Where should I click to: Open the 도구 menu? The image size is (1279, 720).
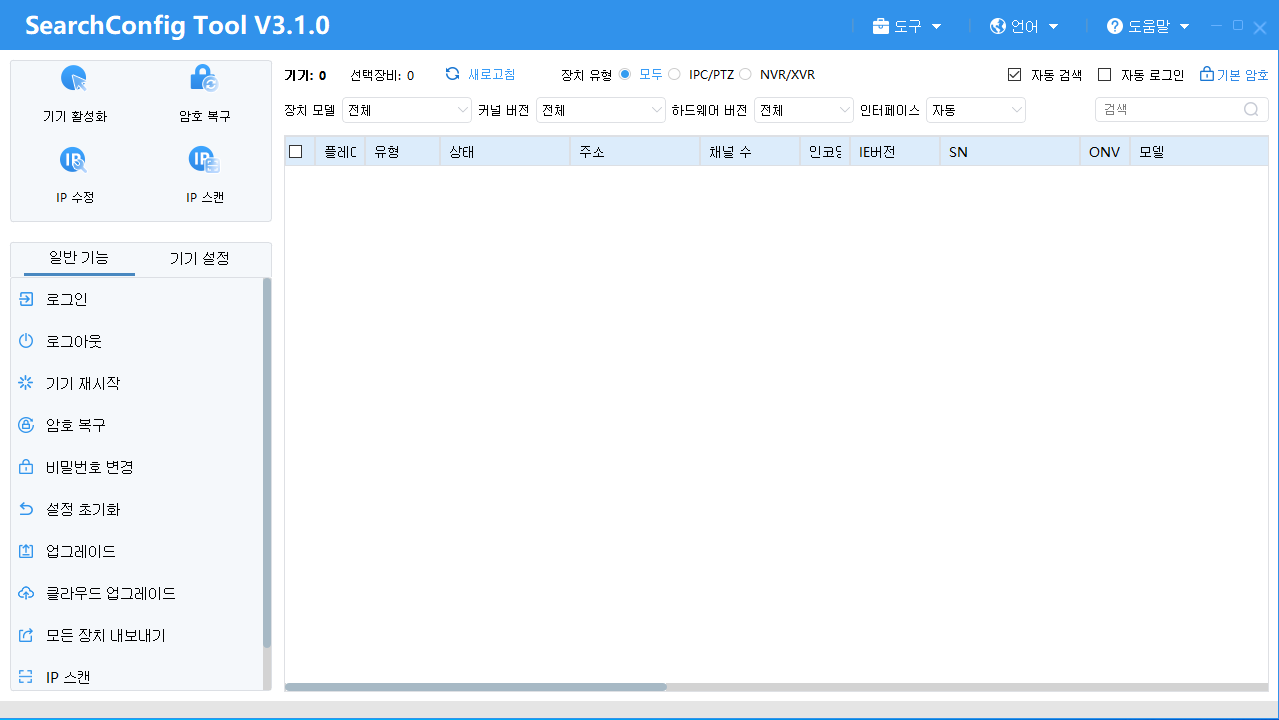tap(907, 26)
